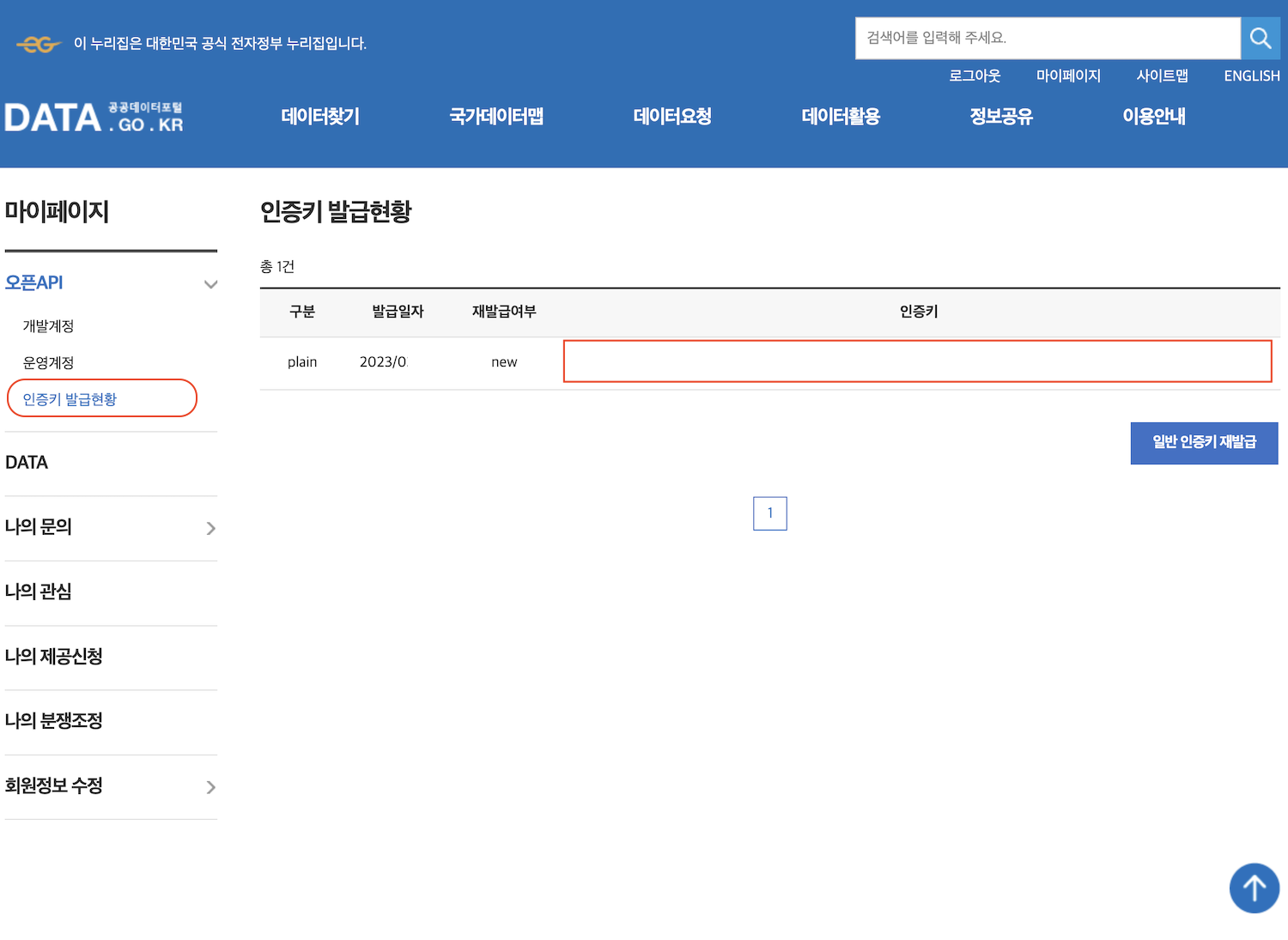1288x940 pixels.
Task: Collapse the 오픈API sidebar section chevron
Action: (x=210, y=284)
